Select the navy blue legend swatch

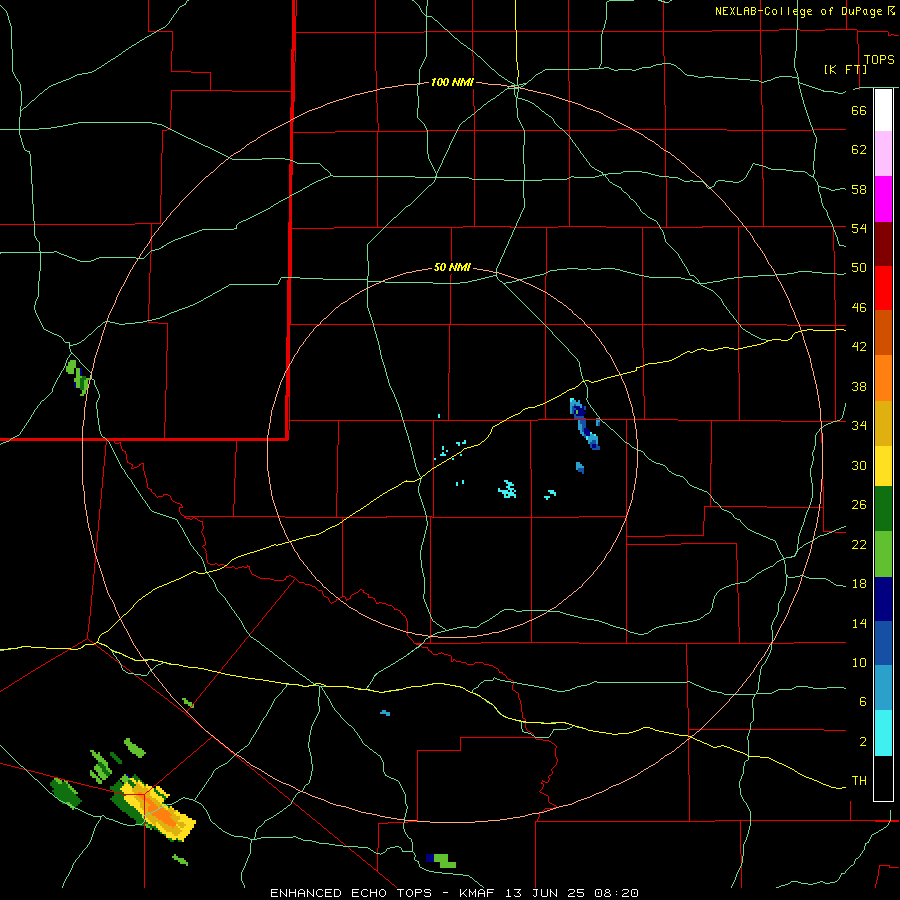point(883,599)
